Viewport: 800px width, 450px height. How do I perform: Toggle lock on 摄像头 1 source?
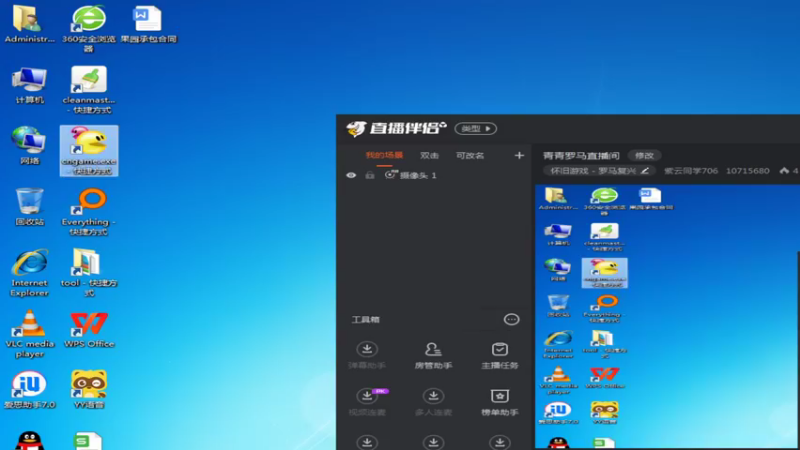click(370, 175)
